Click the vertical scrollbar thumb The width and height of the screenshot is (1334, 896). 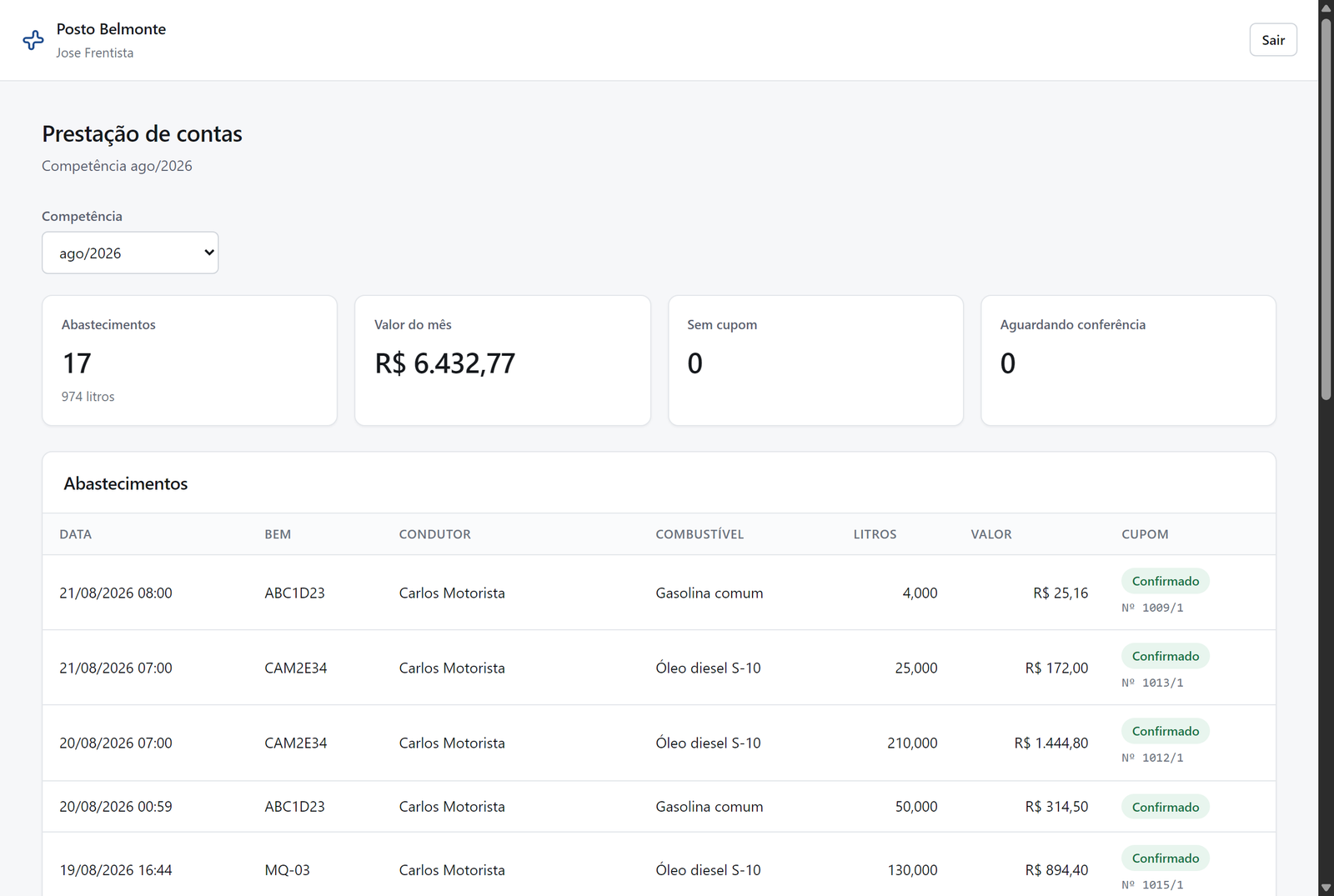tap(1326, 208)
